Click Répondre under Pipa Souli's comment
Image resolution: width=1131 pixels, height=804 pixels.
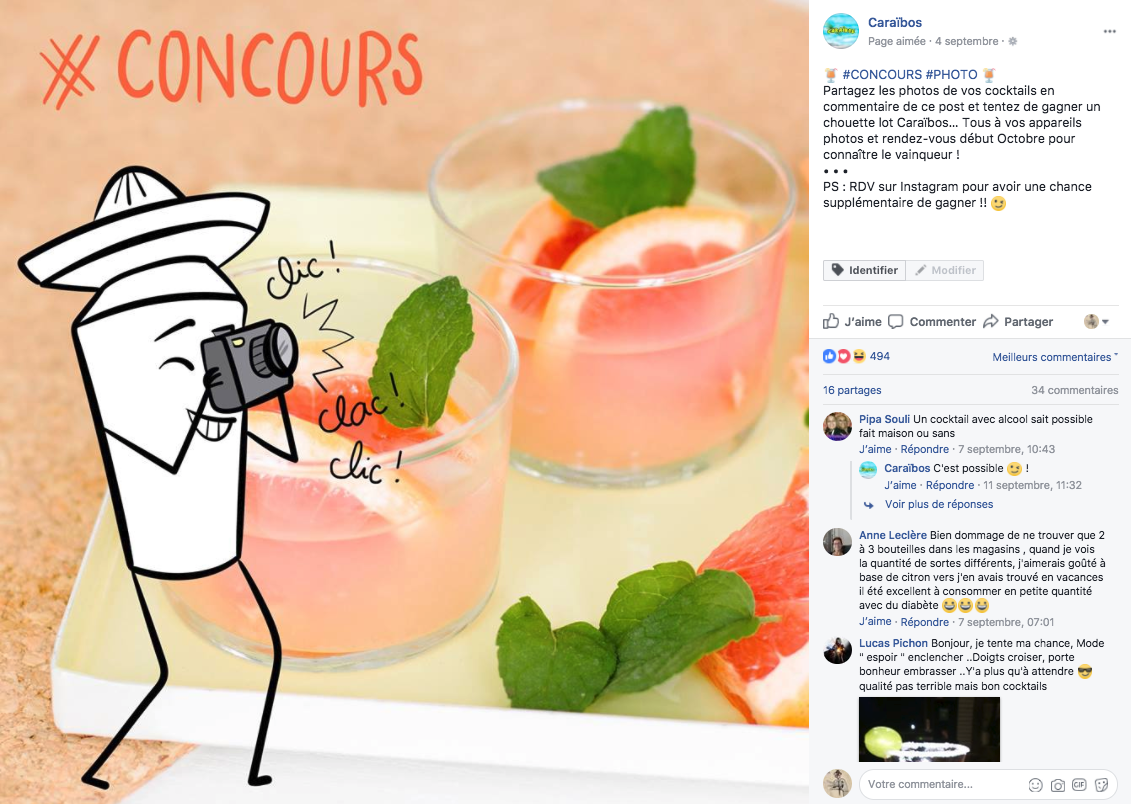coord(925,449)
